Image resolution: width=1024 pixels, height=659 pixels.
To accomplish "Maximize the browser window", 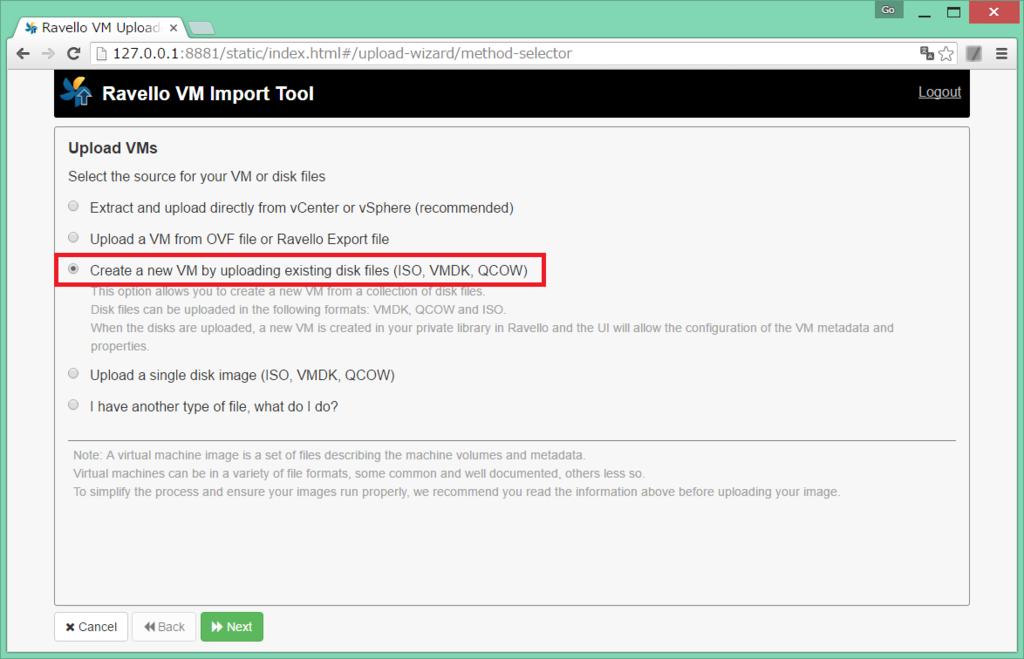I will [953, 12].
